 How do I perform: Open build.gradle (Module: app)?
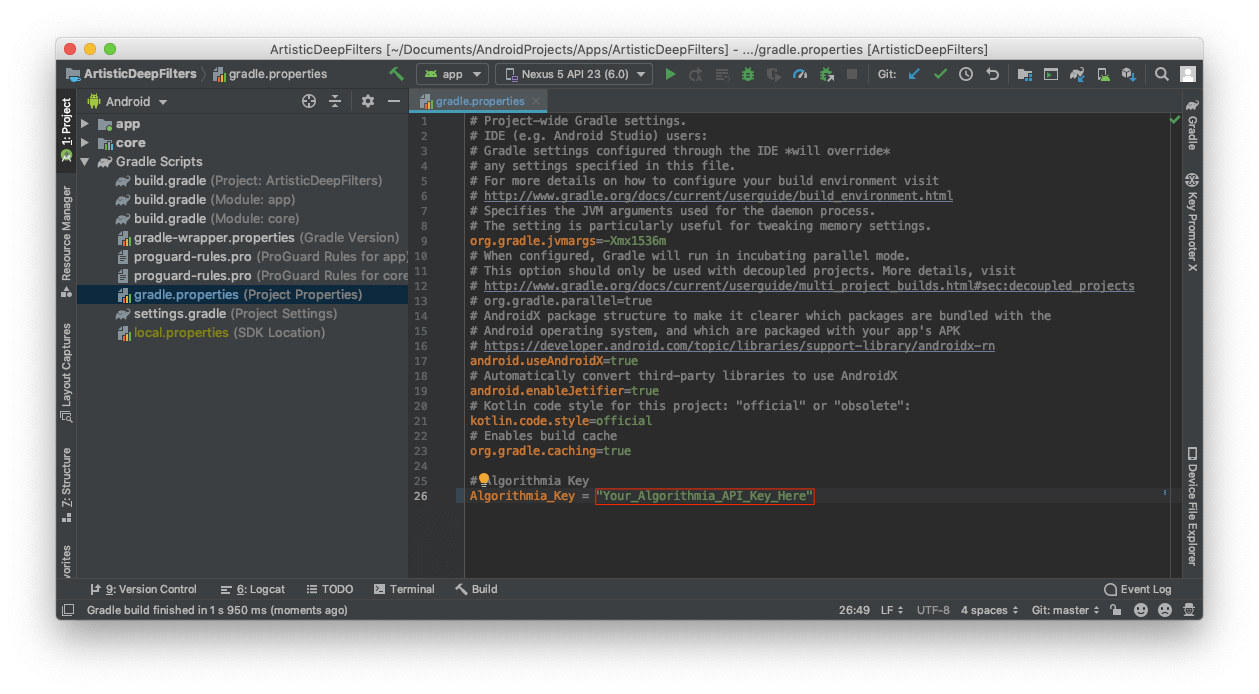point(205,200)
